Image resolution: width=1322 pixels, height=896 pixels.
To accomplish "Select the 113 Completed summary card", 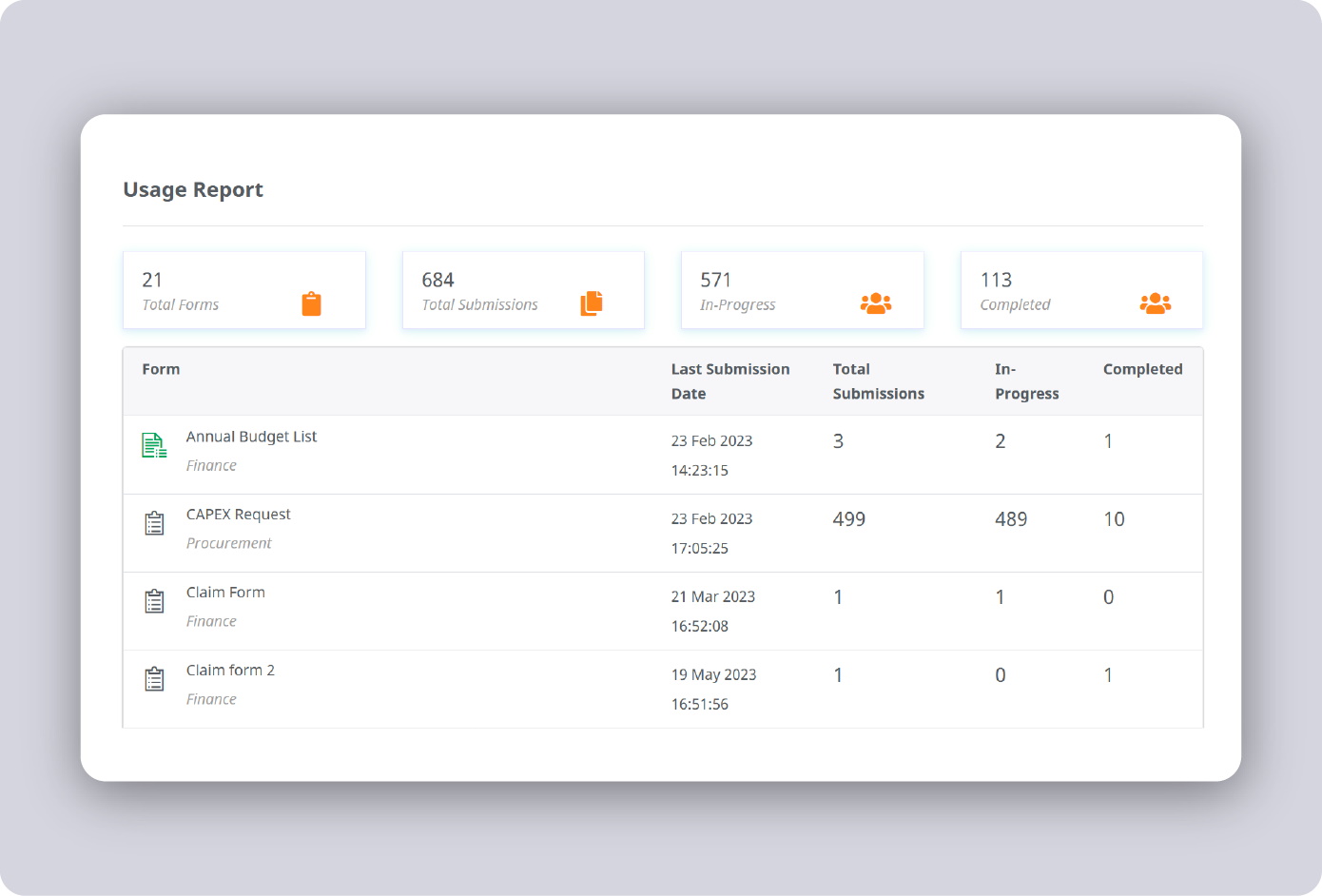I will tap(1081, 290).
